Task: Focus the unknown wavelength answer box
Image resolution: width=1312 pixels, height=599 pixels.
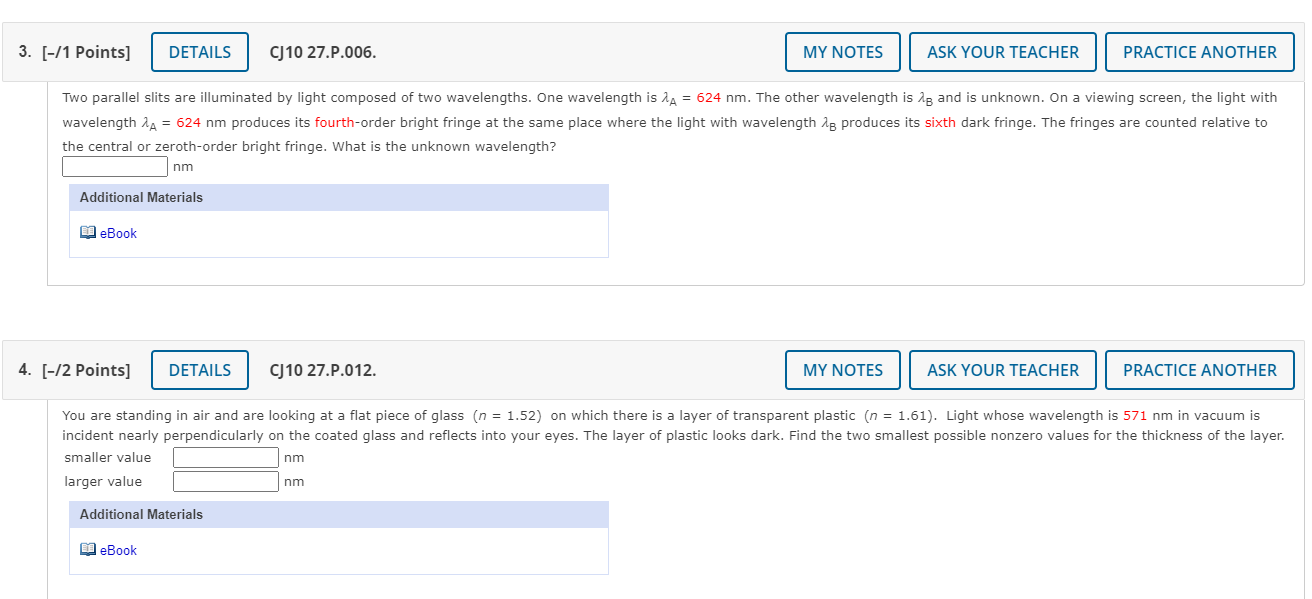Action: (115, 166)
